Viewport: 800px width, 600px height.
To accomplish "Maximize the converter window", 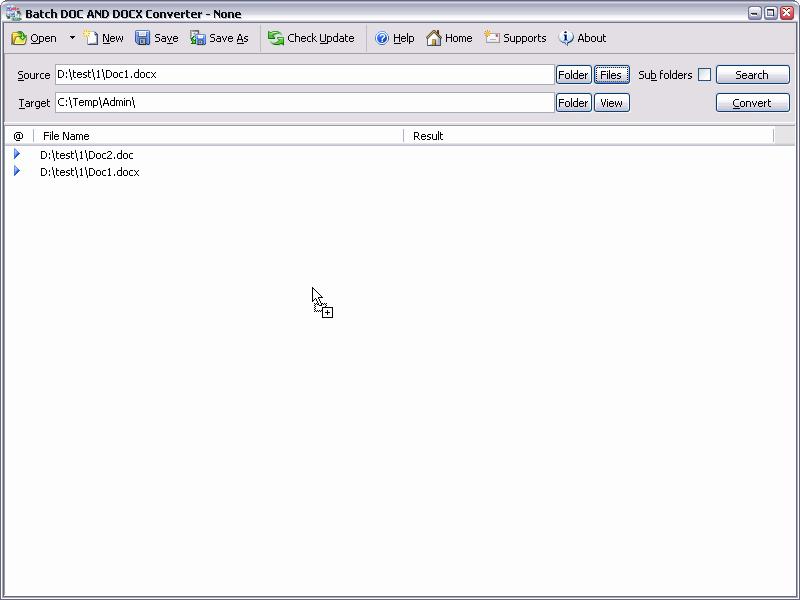I will point(771,13).
